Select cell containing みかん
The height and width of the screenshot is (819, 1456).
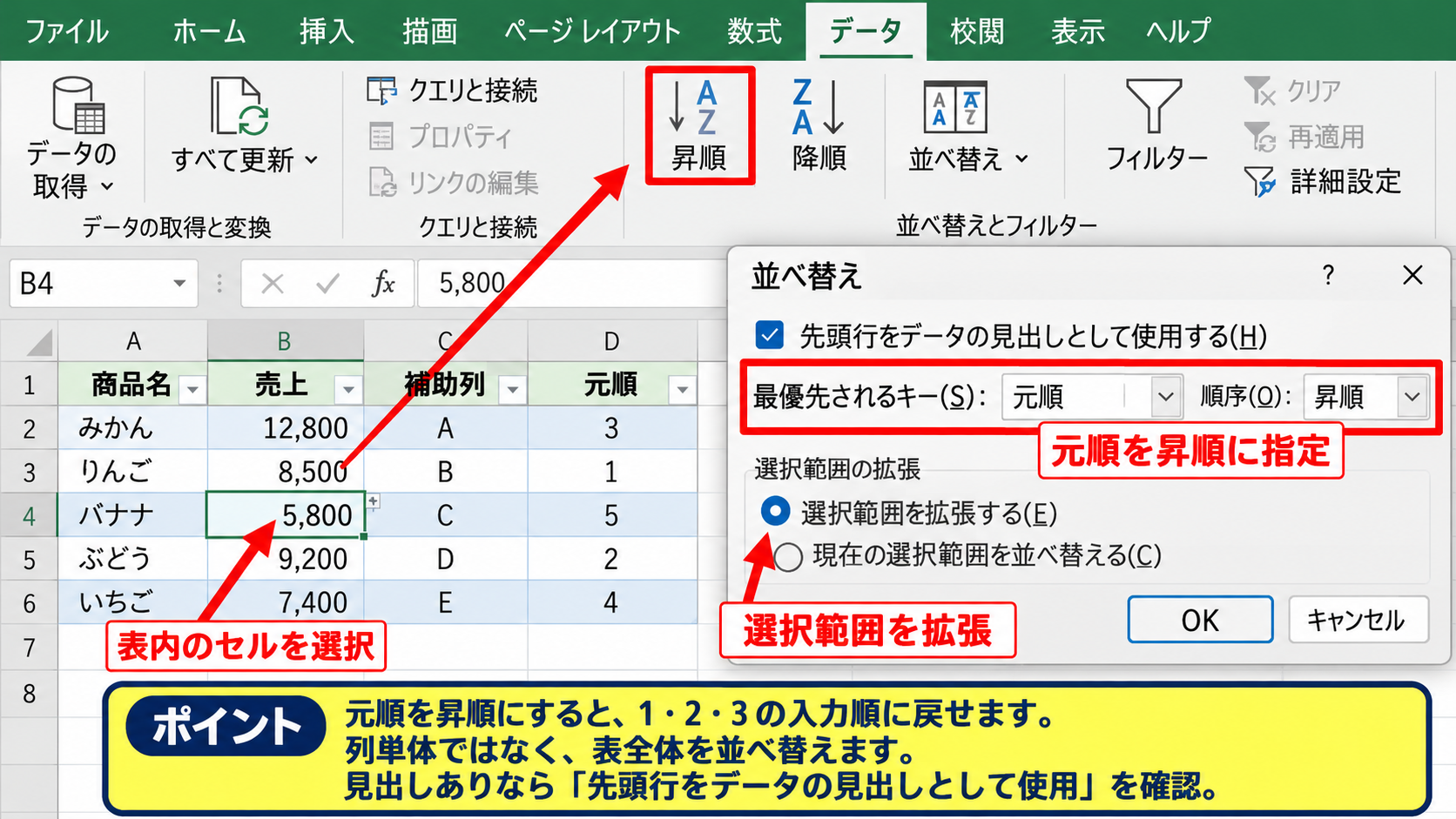pos(132,428)
